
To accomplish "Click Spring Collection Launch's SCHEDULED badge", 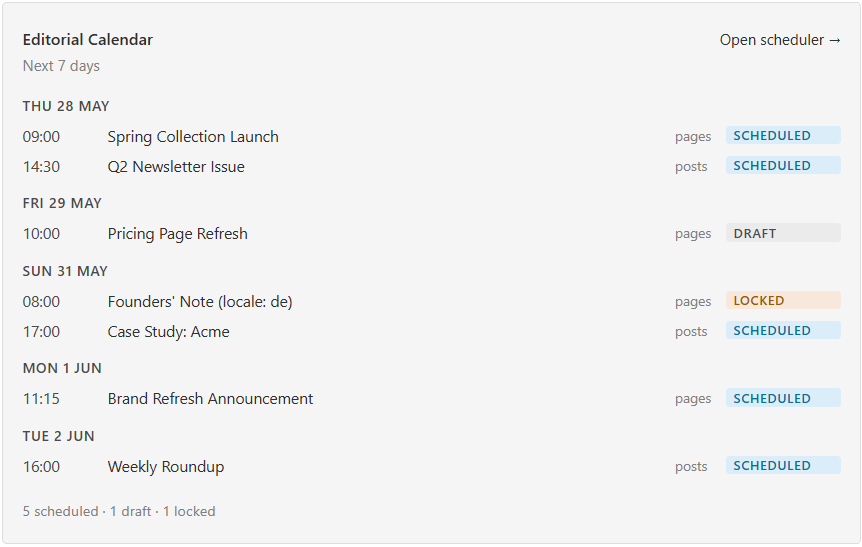I will [783, 136].
